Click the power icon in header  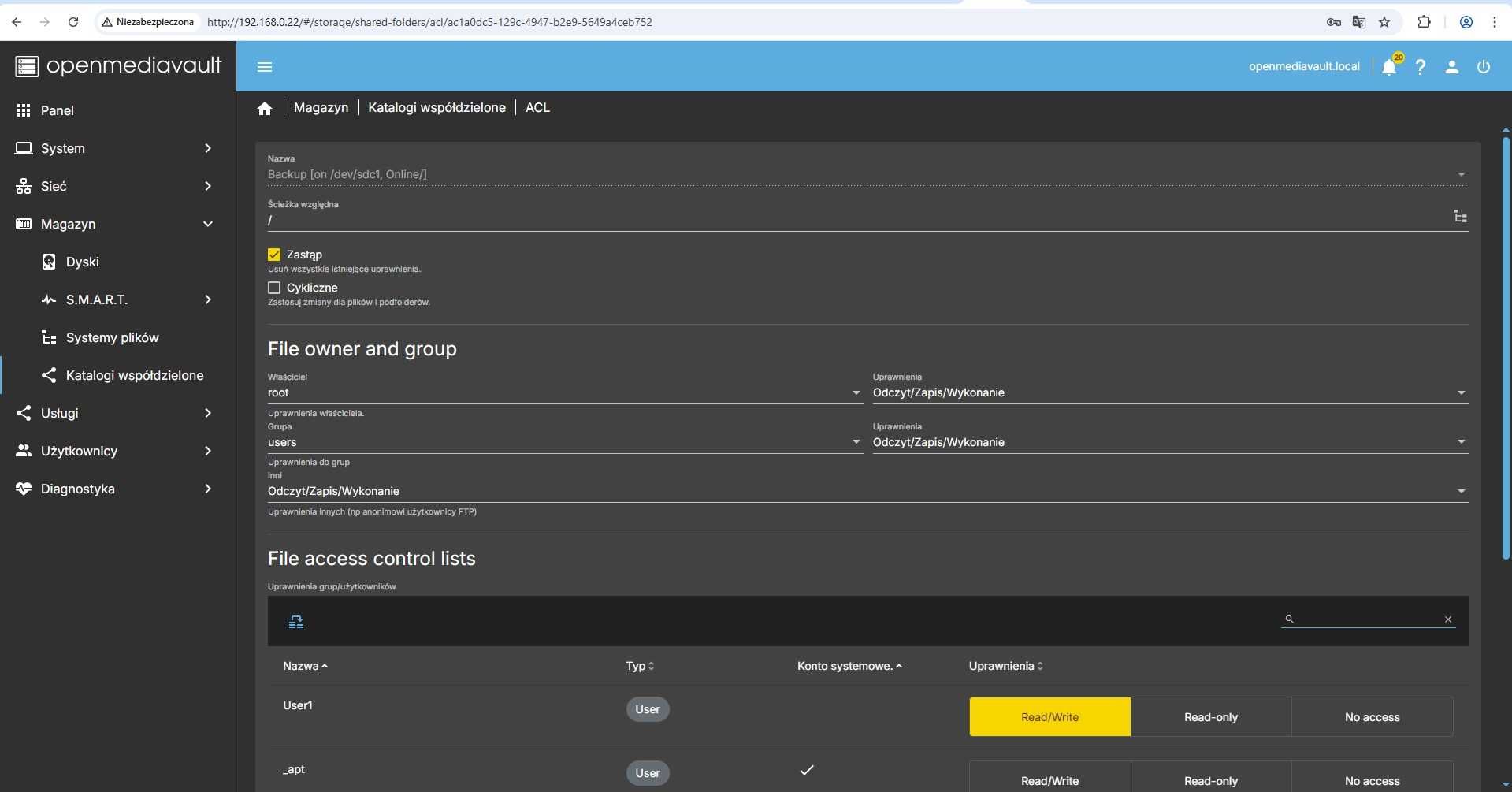point(1484,67)
